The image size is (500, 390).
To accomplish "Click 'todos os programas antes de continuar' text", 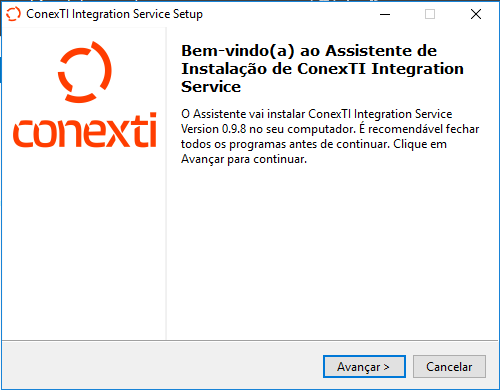I will pyautogui.click(x=285, y=144).
